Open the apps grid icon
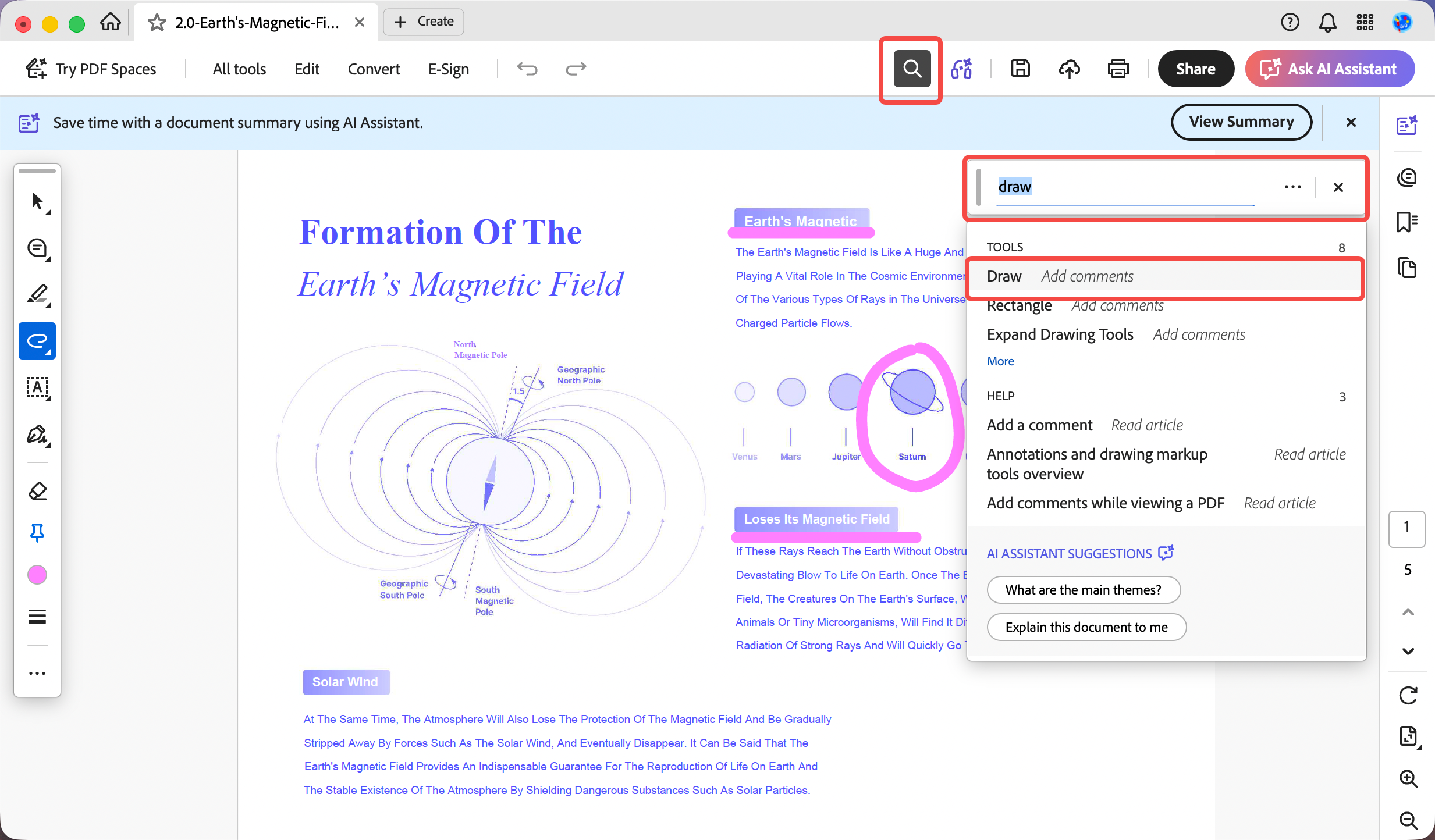The width and height of the screenshot is (1435, 840). [x=1365, y=22]
